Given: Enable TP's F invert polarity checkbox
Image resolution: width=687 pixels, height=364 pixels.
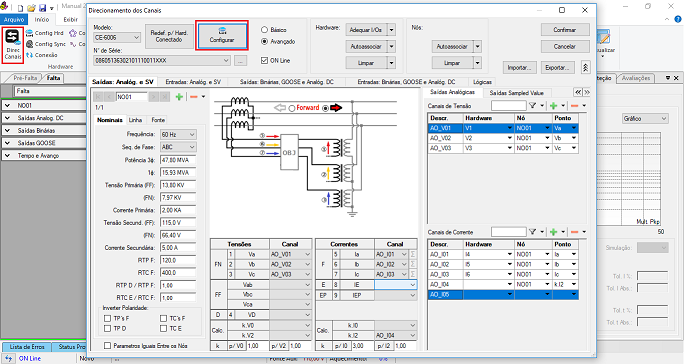Looking at the screenshot, I should [x=107, y=318].
